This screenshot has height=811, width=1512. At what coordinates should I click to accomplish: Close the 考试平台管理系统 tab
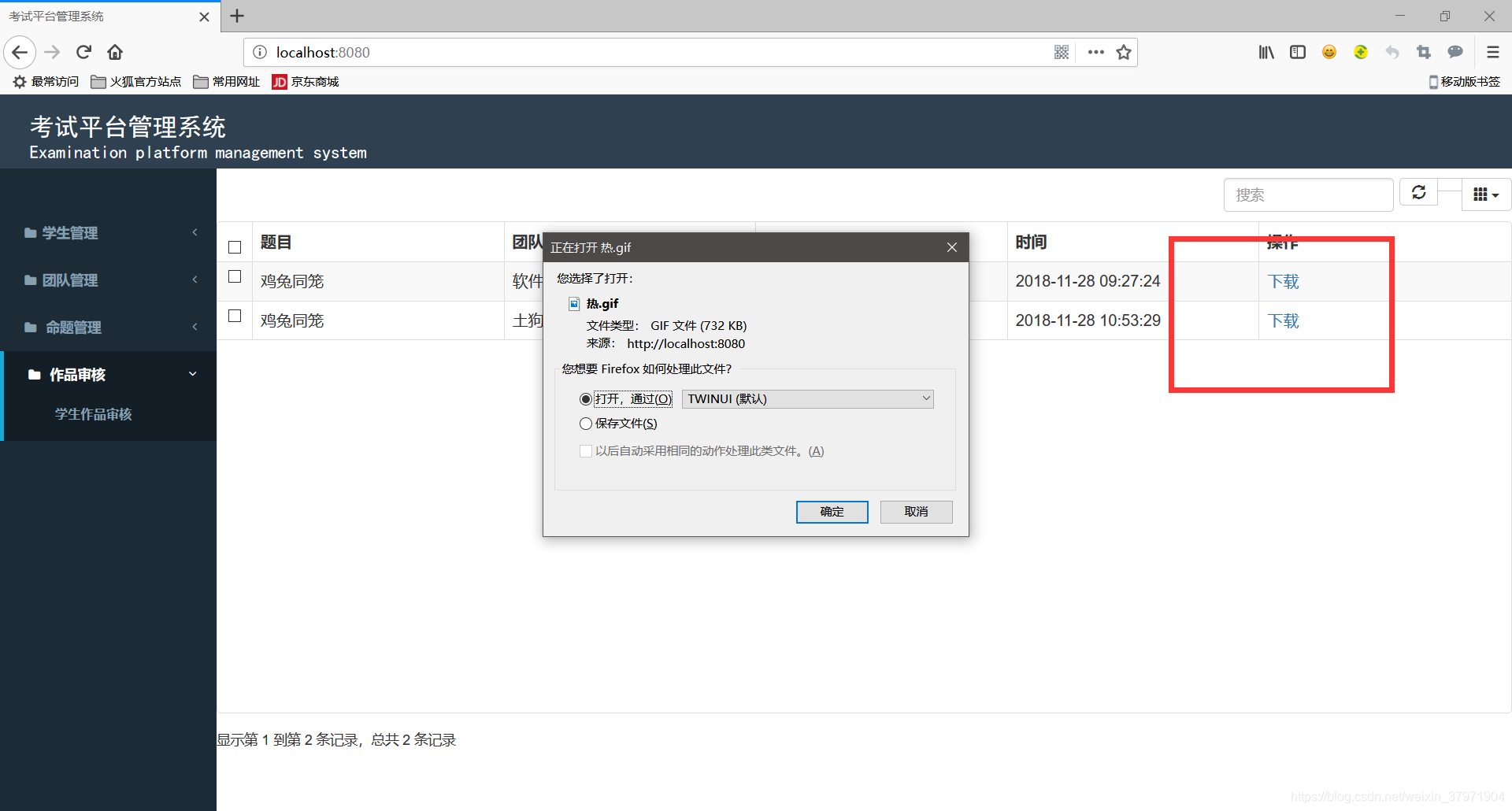204,17
